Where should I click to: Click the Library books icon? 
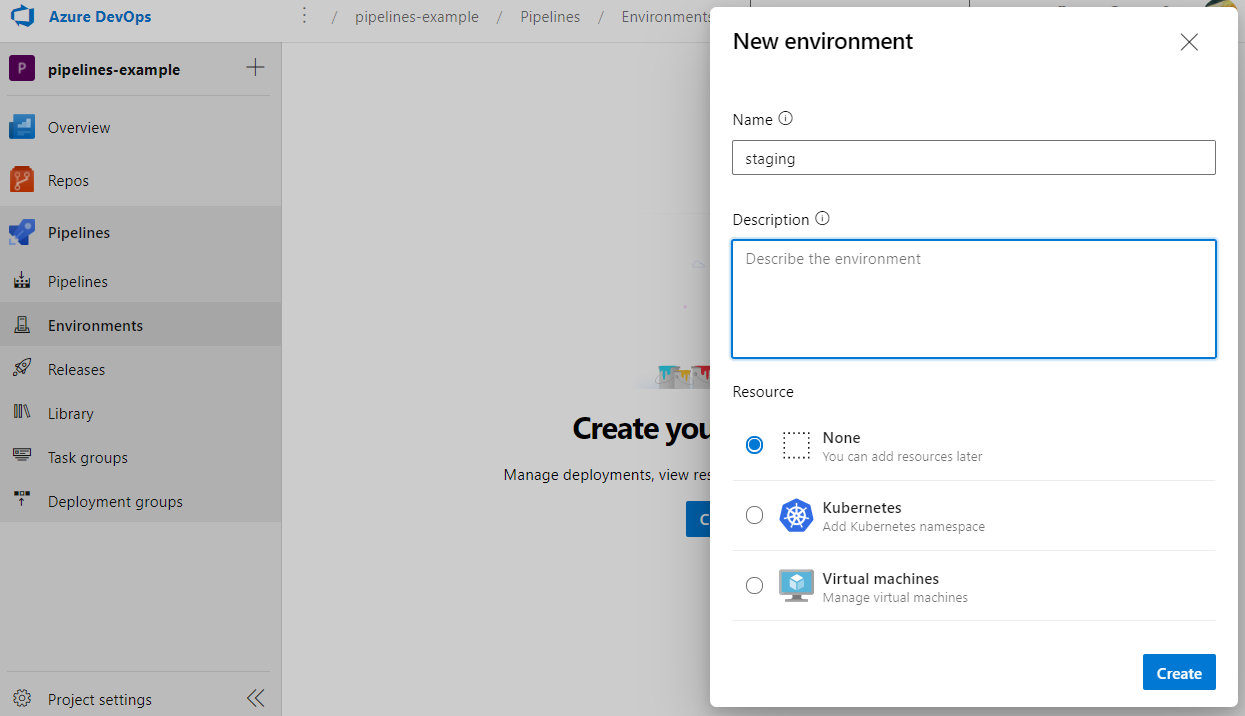(x=22, y=412)
